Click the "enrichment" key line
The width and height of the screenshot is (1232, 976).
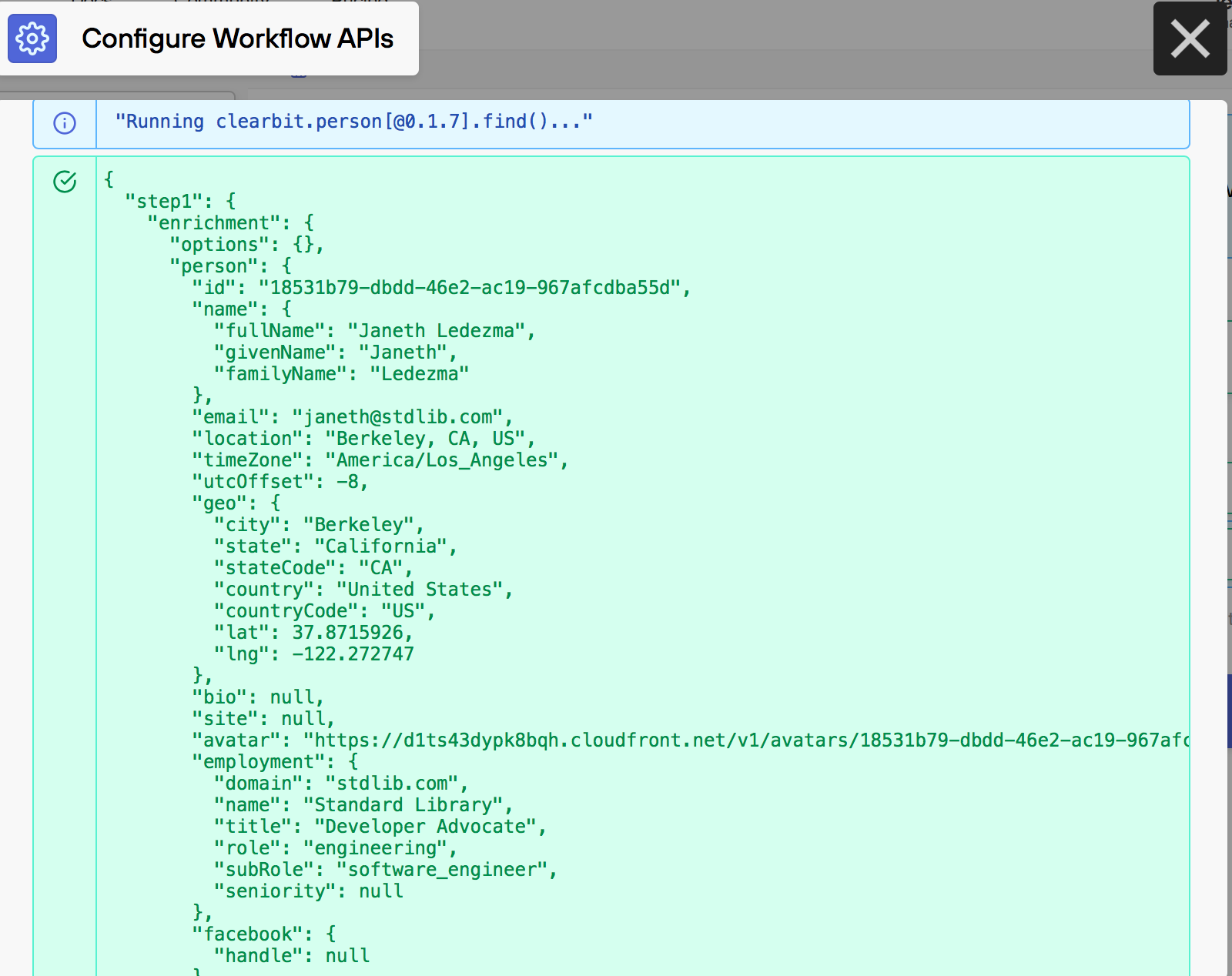tap(231, 223)
